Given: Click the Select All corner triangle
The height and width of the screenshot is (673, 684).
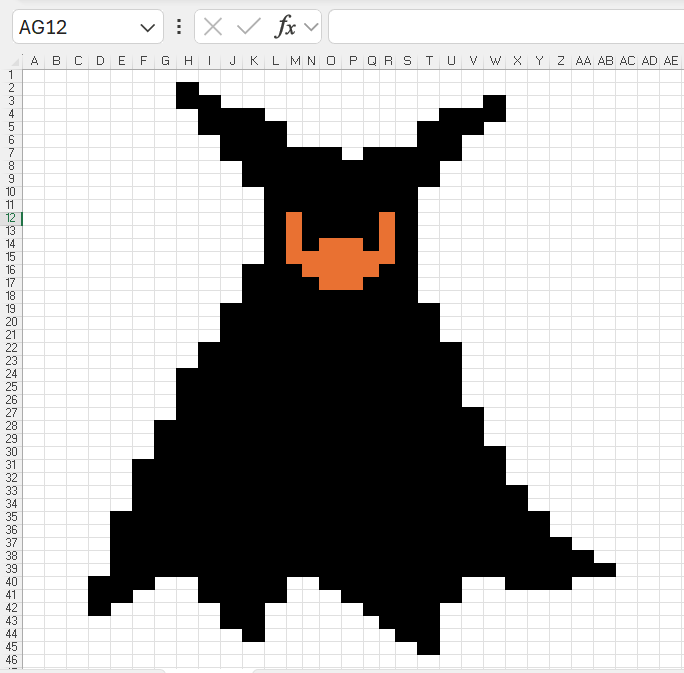Looking at the screenshot, I should click(16, 61).
